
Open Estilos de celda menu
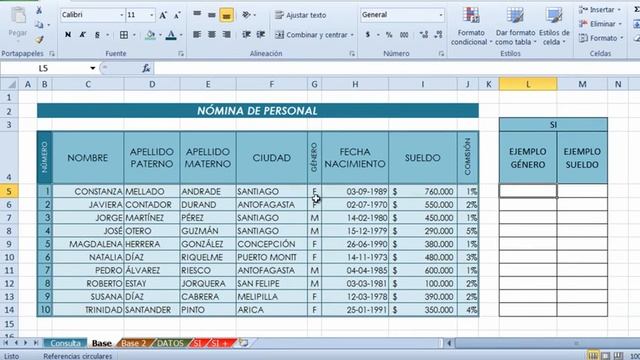tap(554, 26)
